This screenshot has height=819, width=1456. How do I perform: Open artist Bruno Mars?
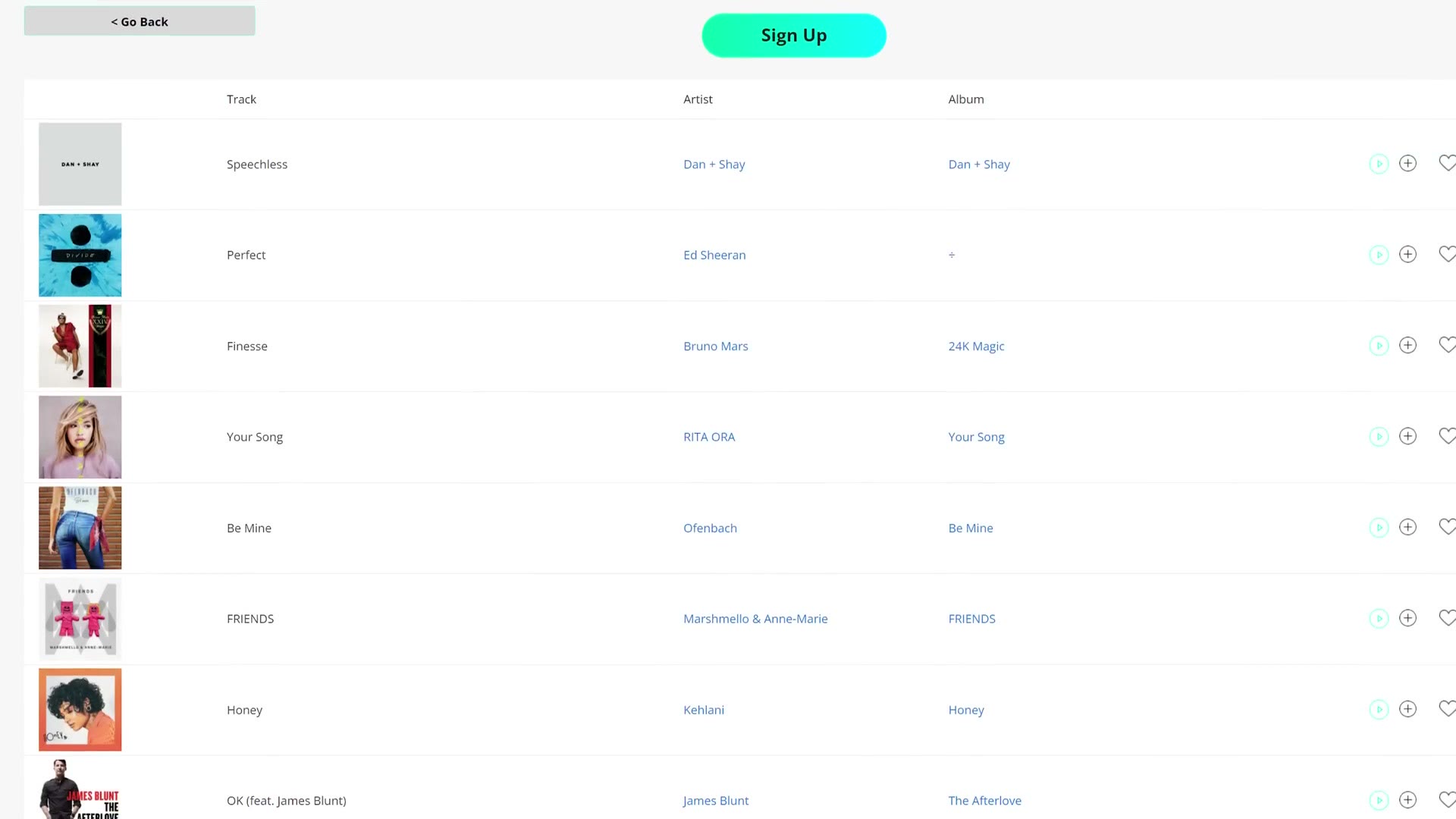pyautogui.click(x=715, y=347)
